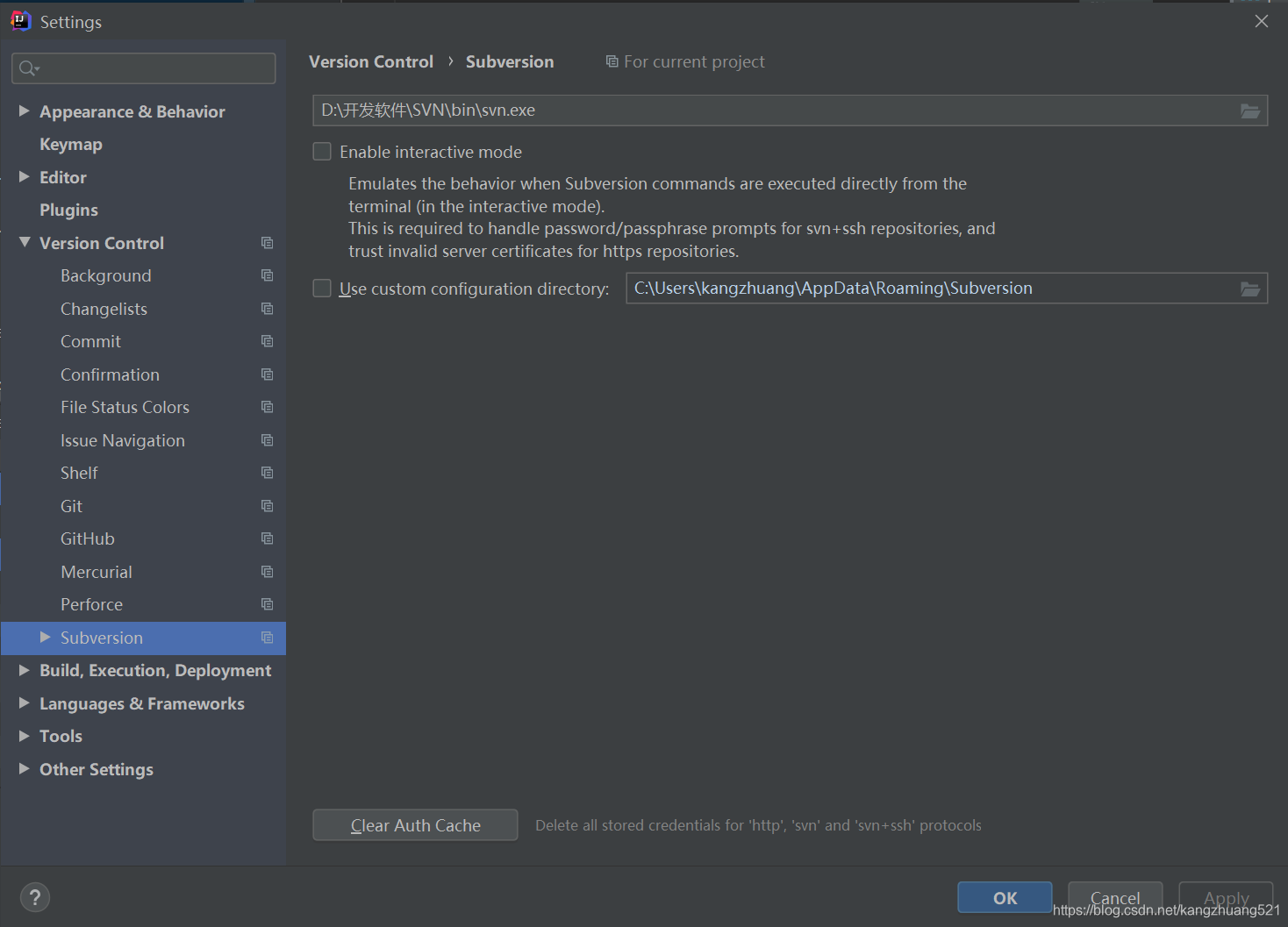1288x927 pixels.
Task: Click the project-level icon beside Commit
Action: click(268, 341)
